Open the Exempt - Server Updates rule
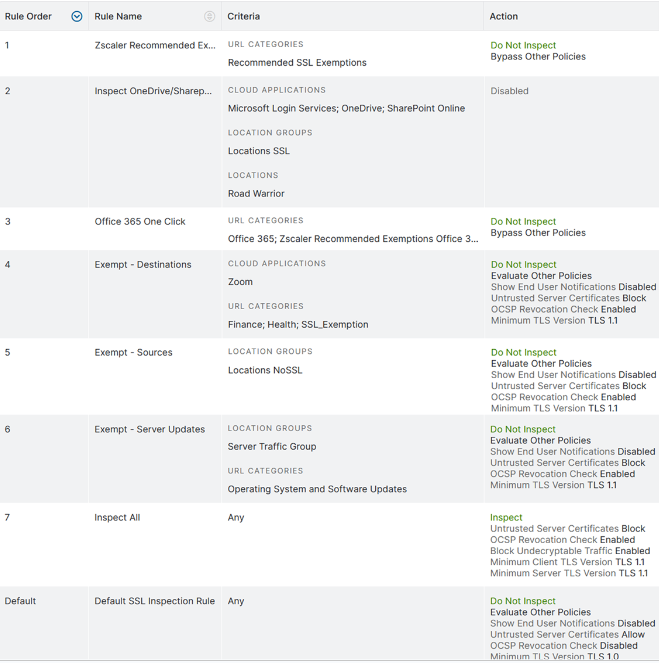The height and width of the screenshot is (663, 659). (149, 430)
